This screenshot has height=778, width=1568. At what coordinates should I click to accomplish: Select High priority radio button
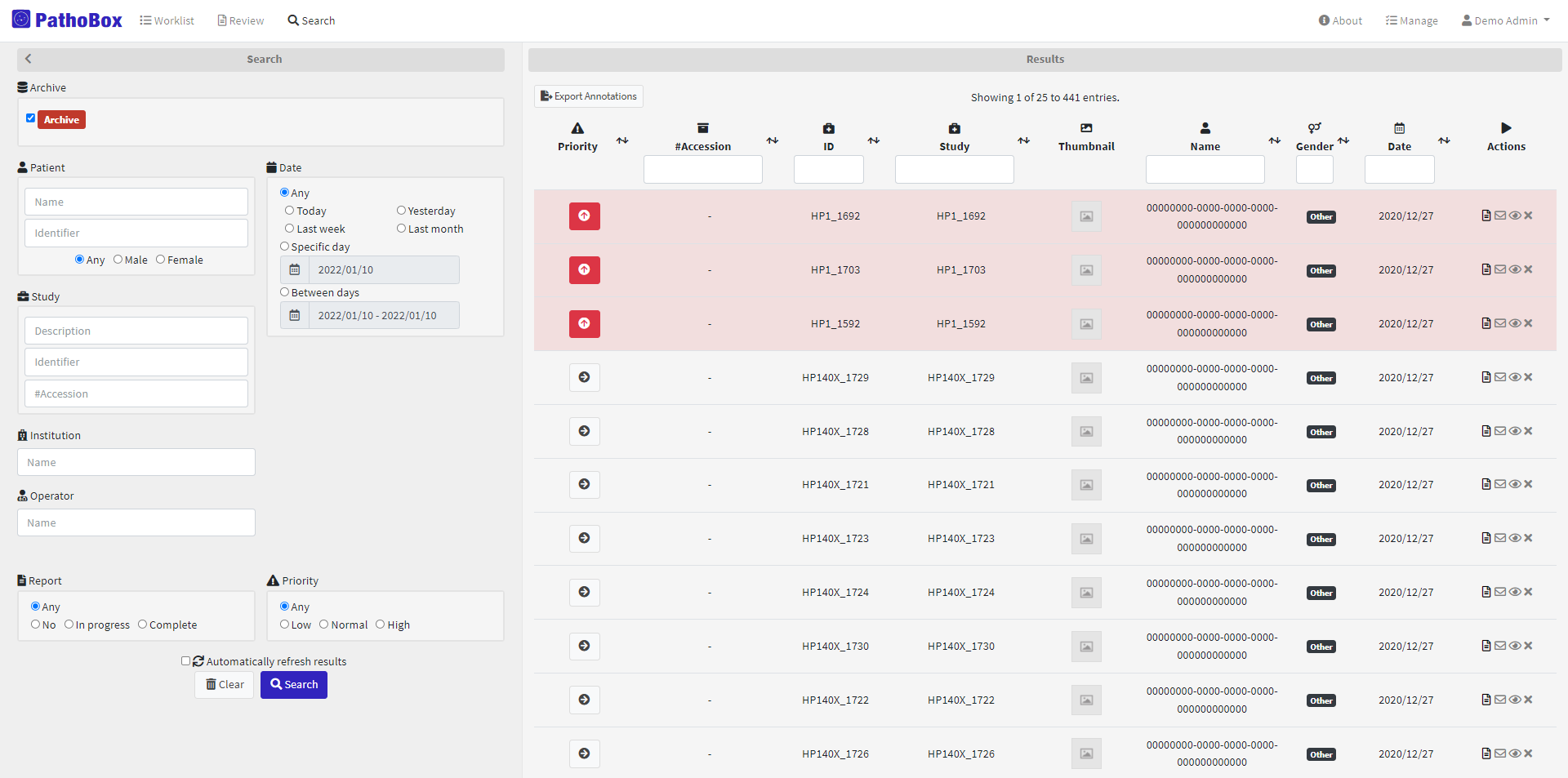pos(380,625)
